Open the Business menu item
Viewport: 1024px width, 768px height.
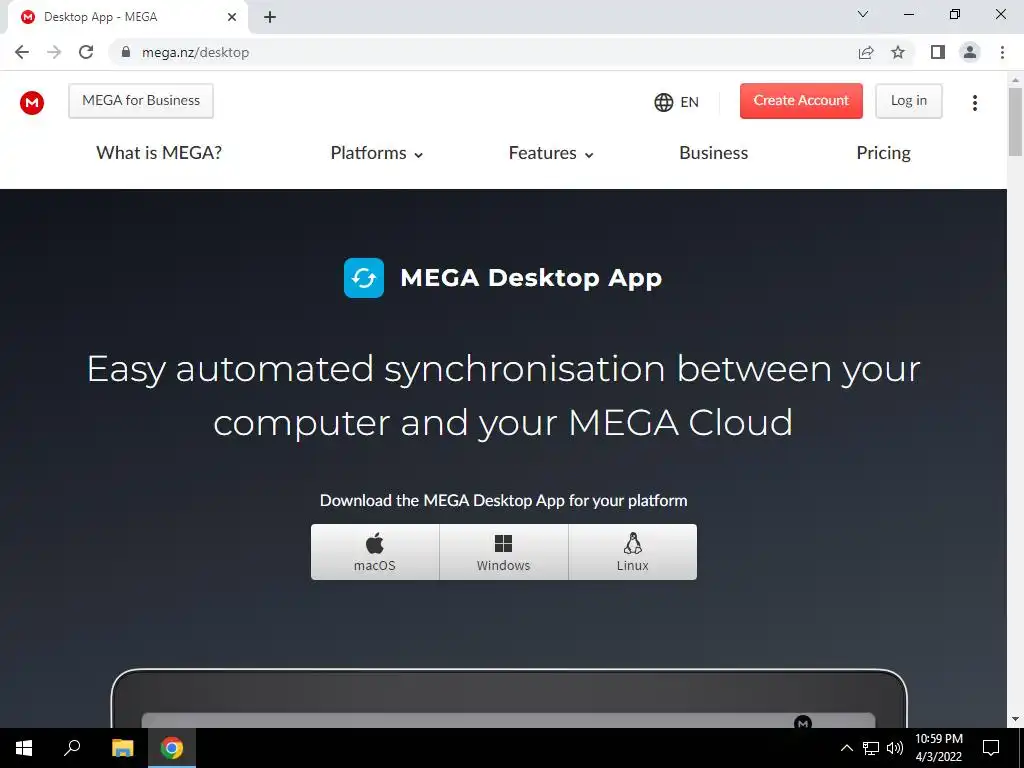[714, 153]
